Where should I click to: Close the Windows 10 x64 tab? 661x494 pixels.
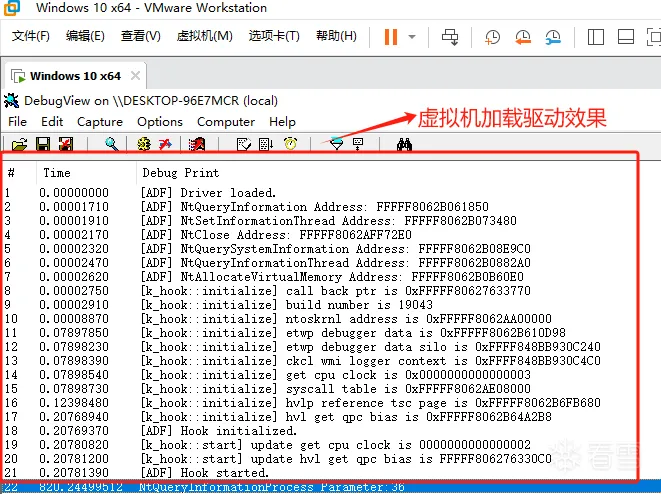click(x=135, y=76)
